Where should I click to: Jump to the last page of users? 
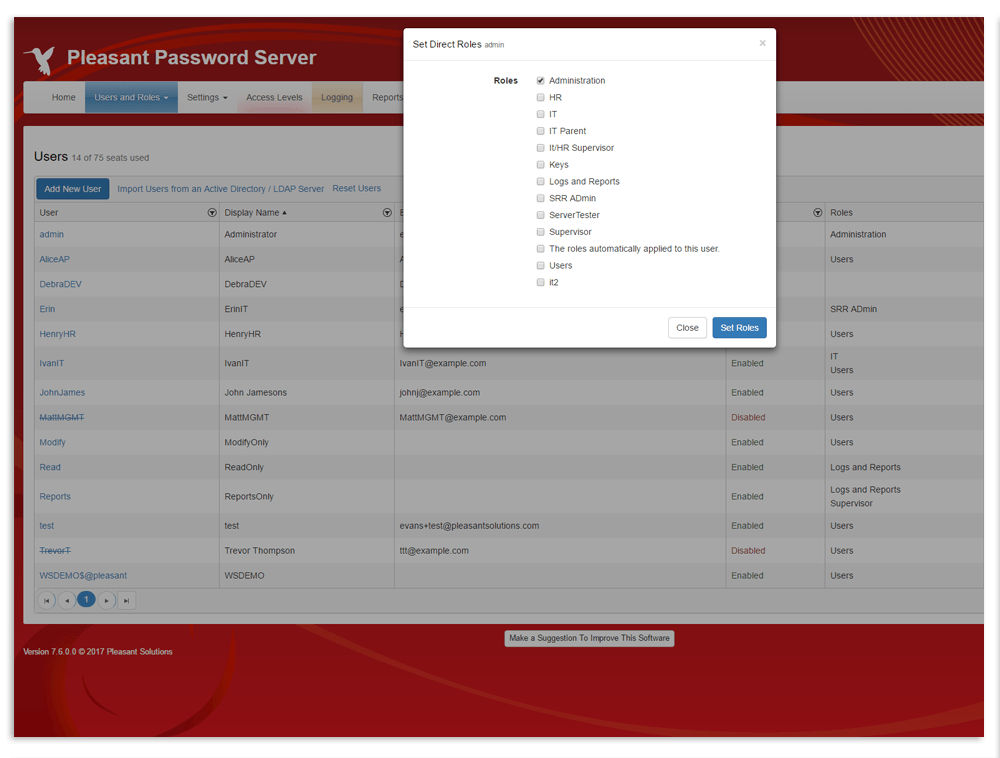click(x=126, y=600)
